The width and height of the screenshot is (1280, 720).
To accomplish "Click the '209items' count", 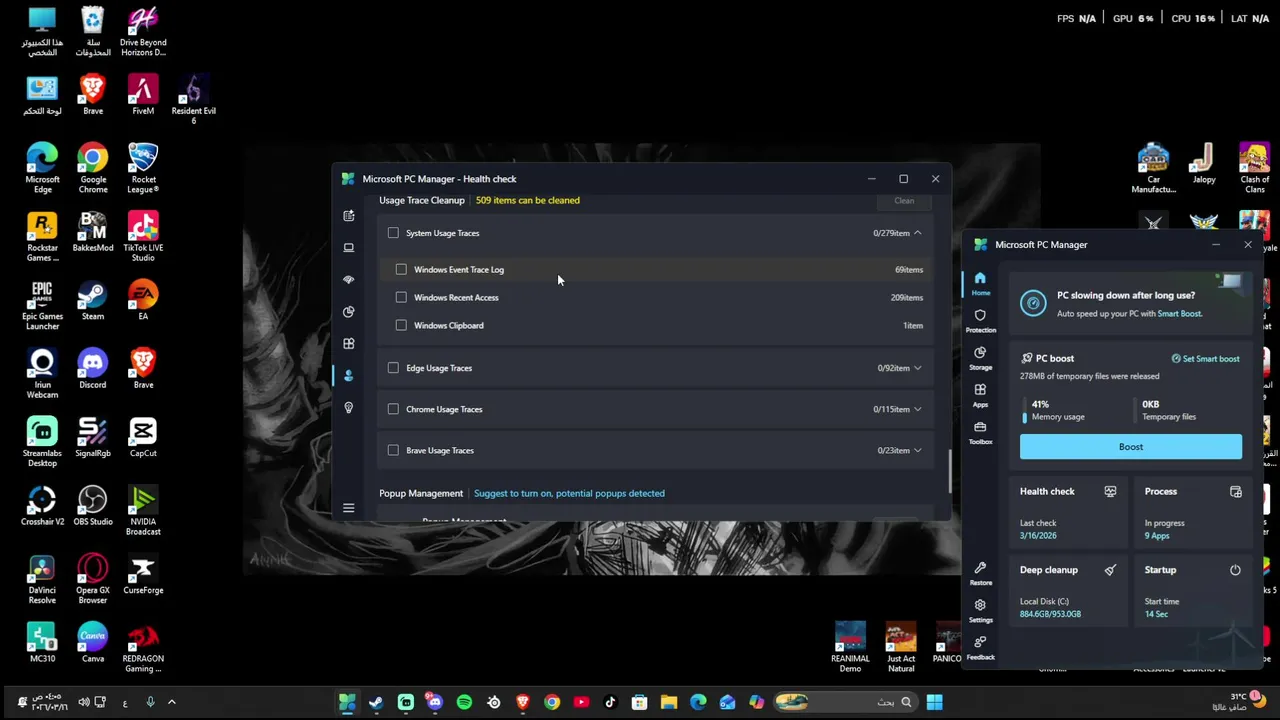I will [907, 298].
